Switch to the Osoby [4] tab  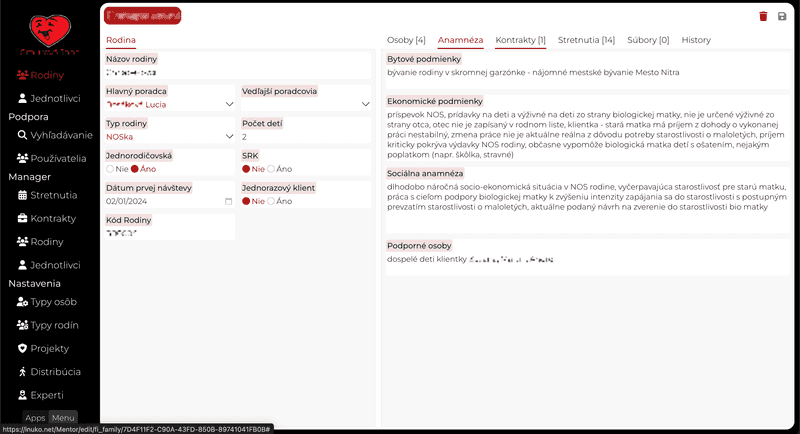tap(406, 40)
